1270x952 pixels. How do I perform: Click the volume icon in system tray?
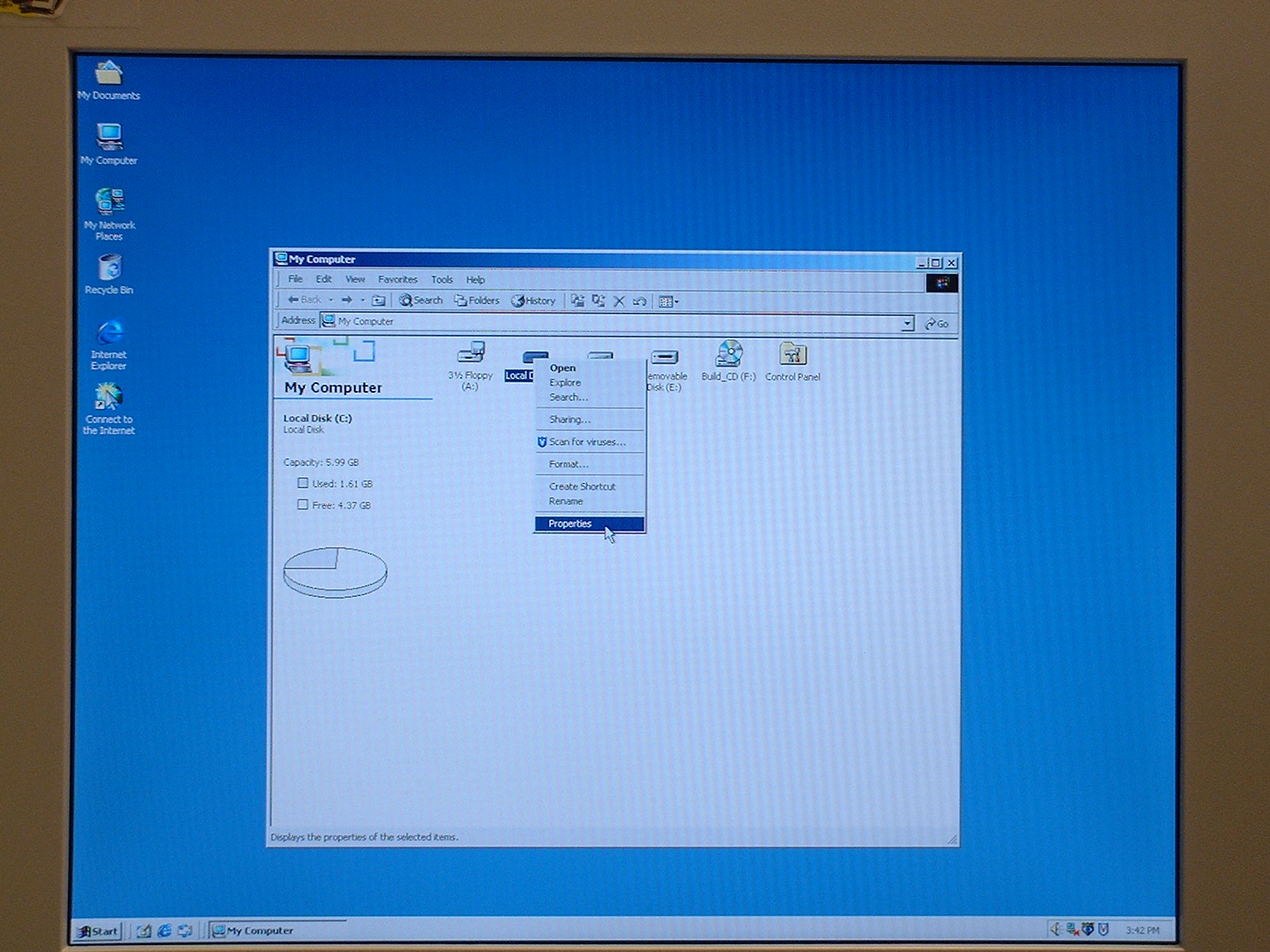point(1055,929)
